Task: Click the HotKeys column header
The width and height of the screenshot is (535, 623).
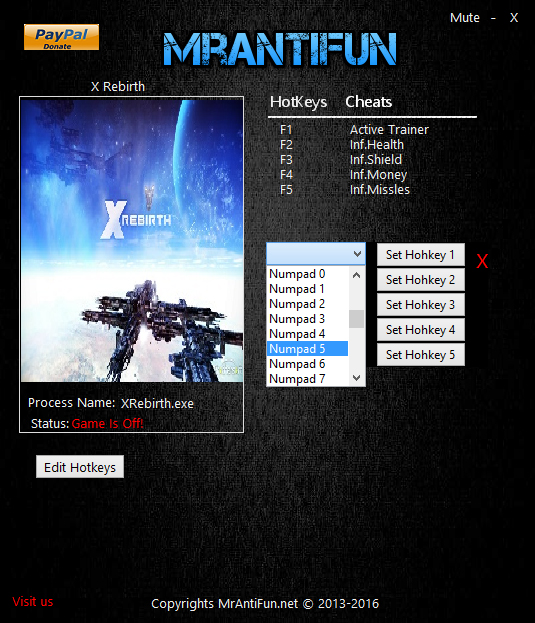Action: [x=298, y=102]
